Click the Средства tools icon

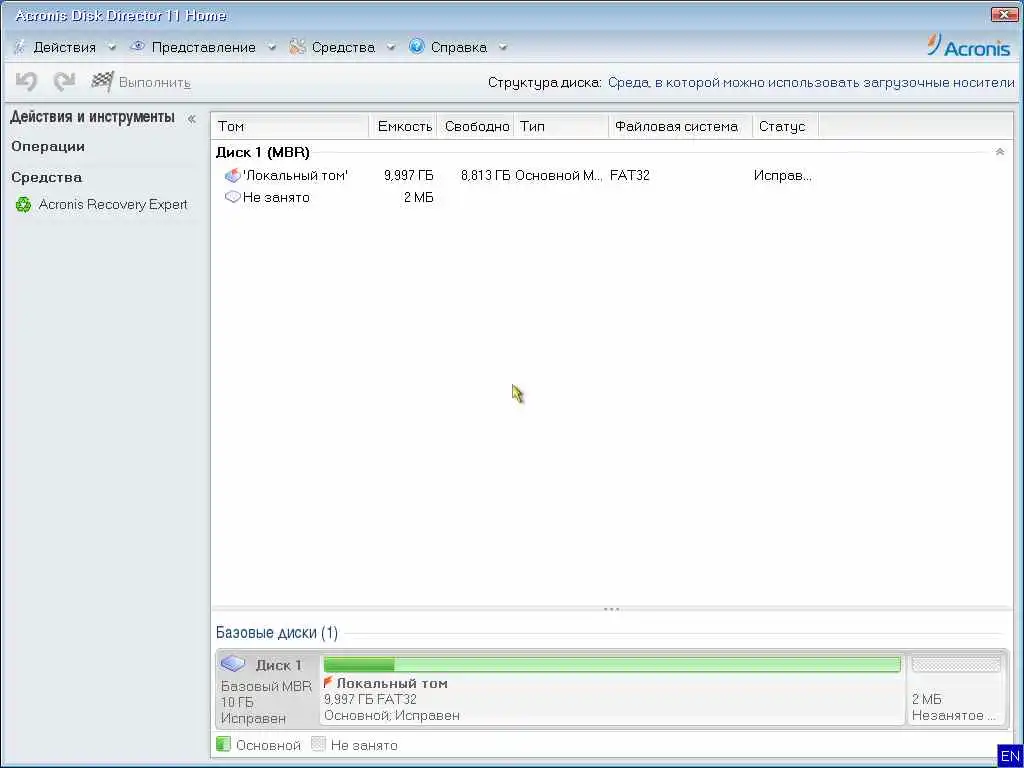pyautogui.click(x=297, y=46)
